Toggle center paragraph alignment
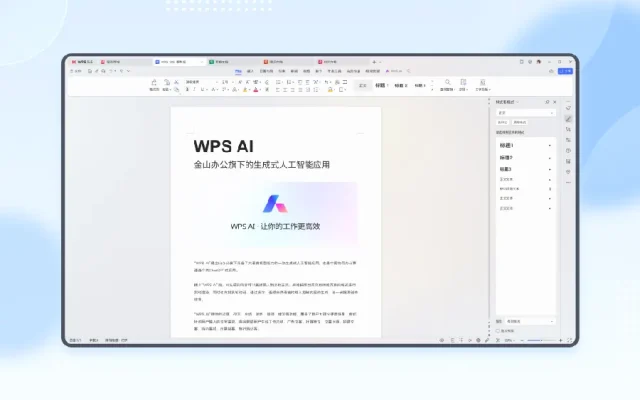The width and height of the screenshot is (640, 400). coord(285,89)
